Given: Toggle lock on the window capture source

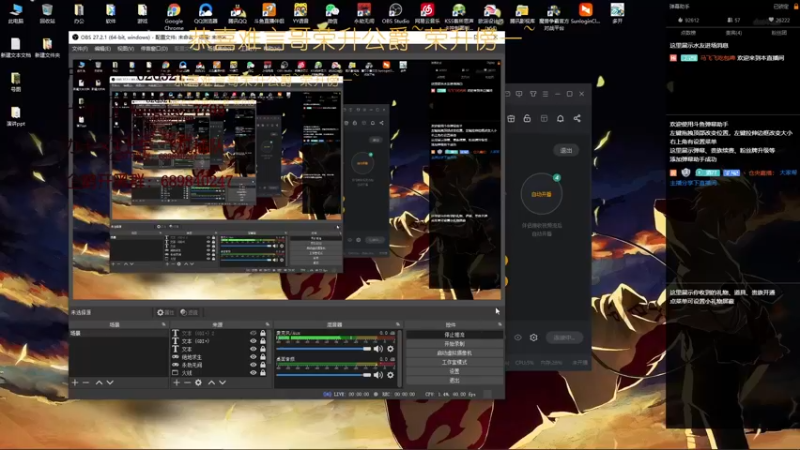Looking at the screenshot, I should (x=263, y=372).
